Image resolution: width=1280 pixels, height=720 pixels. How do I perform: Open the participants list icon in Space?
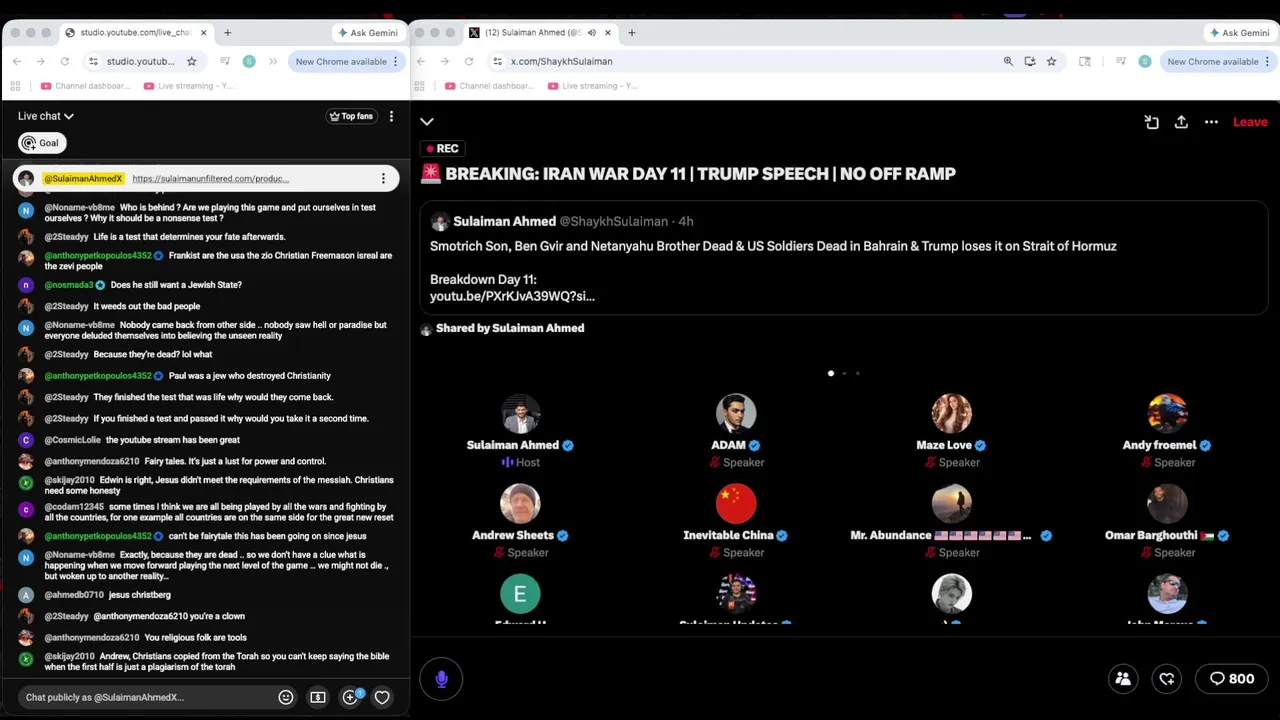tap(1123, 679)
